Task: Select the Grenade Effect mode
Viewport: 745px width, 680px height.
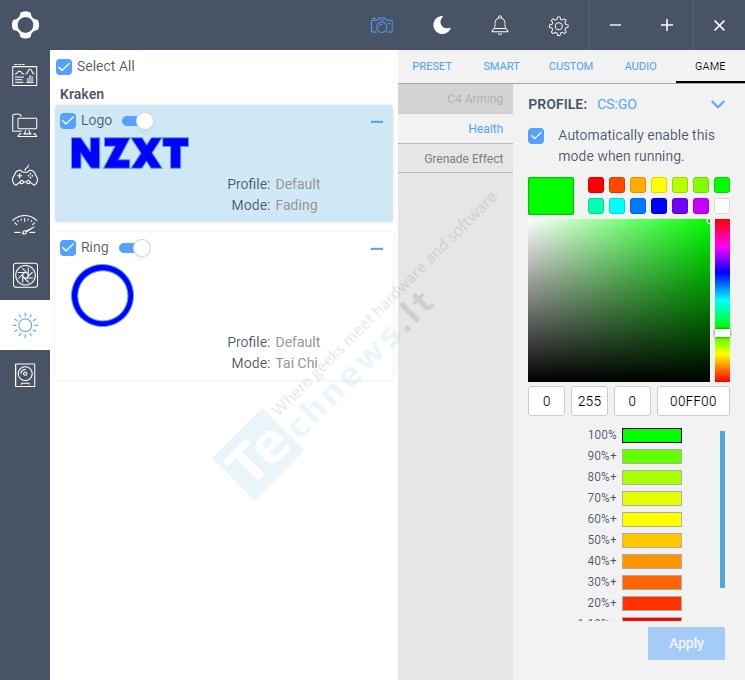Action: click(456, 159)
